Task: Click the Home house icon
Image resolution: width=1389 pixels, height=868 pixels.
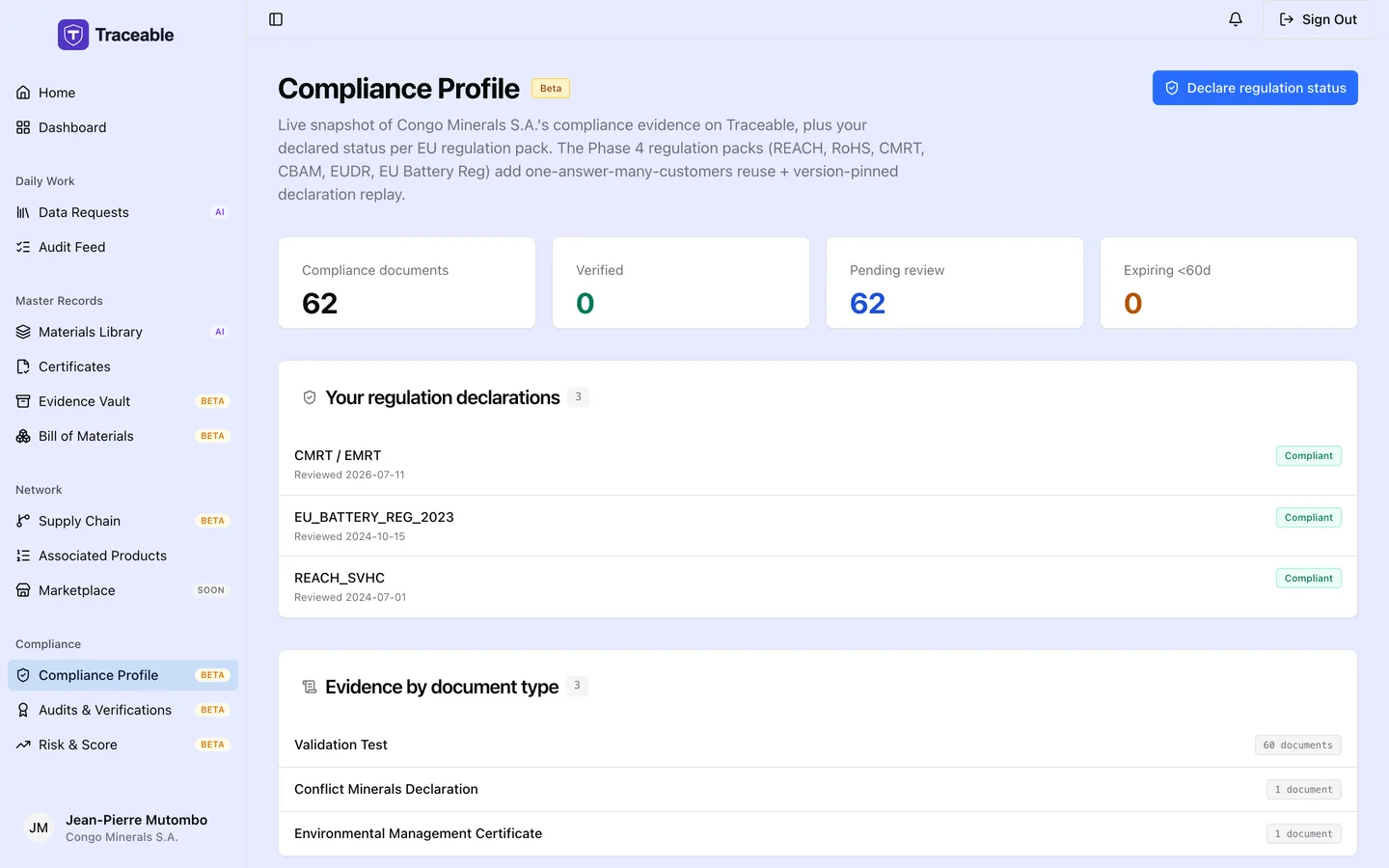Action: 23,93
